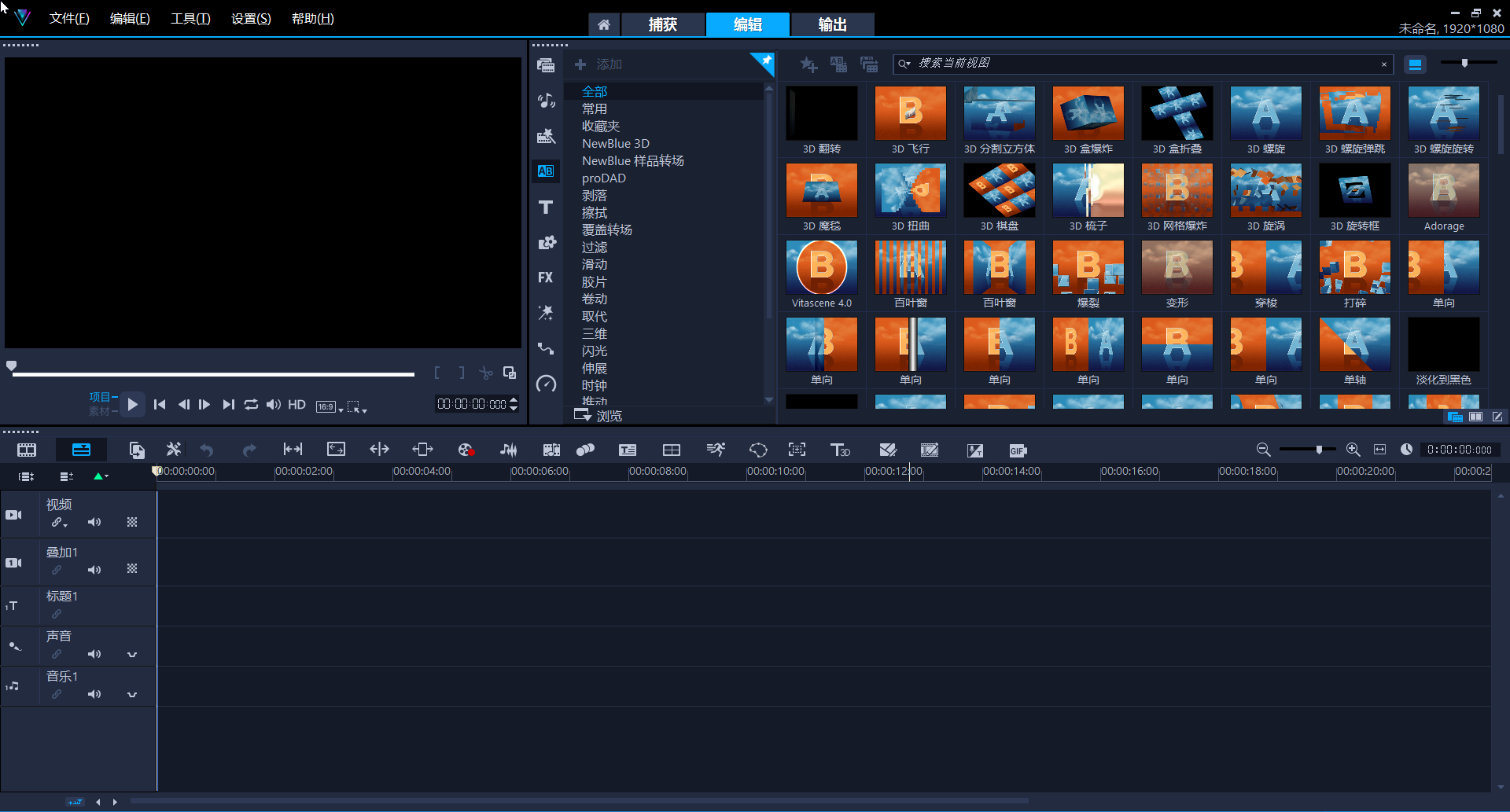Mute the 叠加1 track audio
This screenshot has height=812, width=1510.
pos(94,570)
